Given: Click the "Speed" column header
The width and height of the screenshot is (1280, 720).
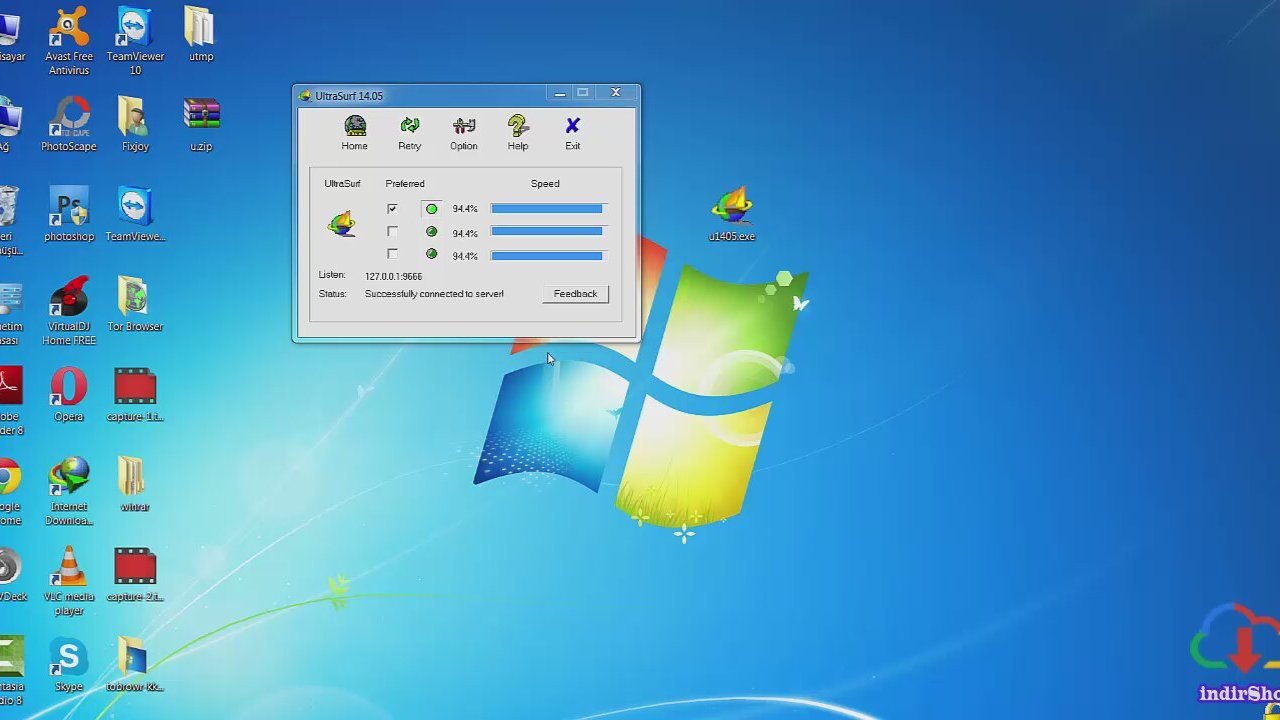Looking at the screenshot, I should coord(545,184).
